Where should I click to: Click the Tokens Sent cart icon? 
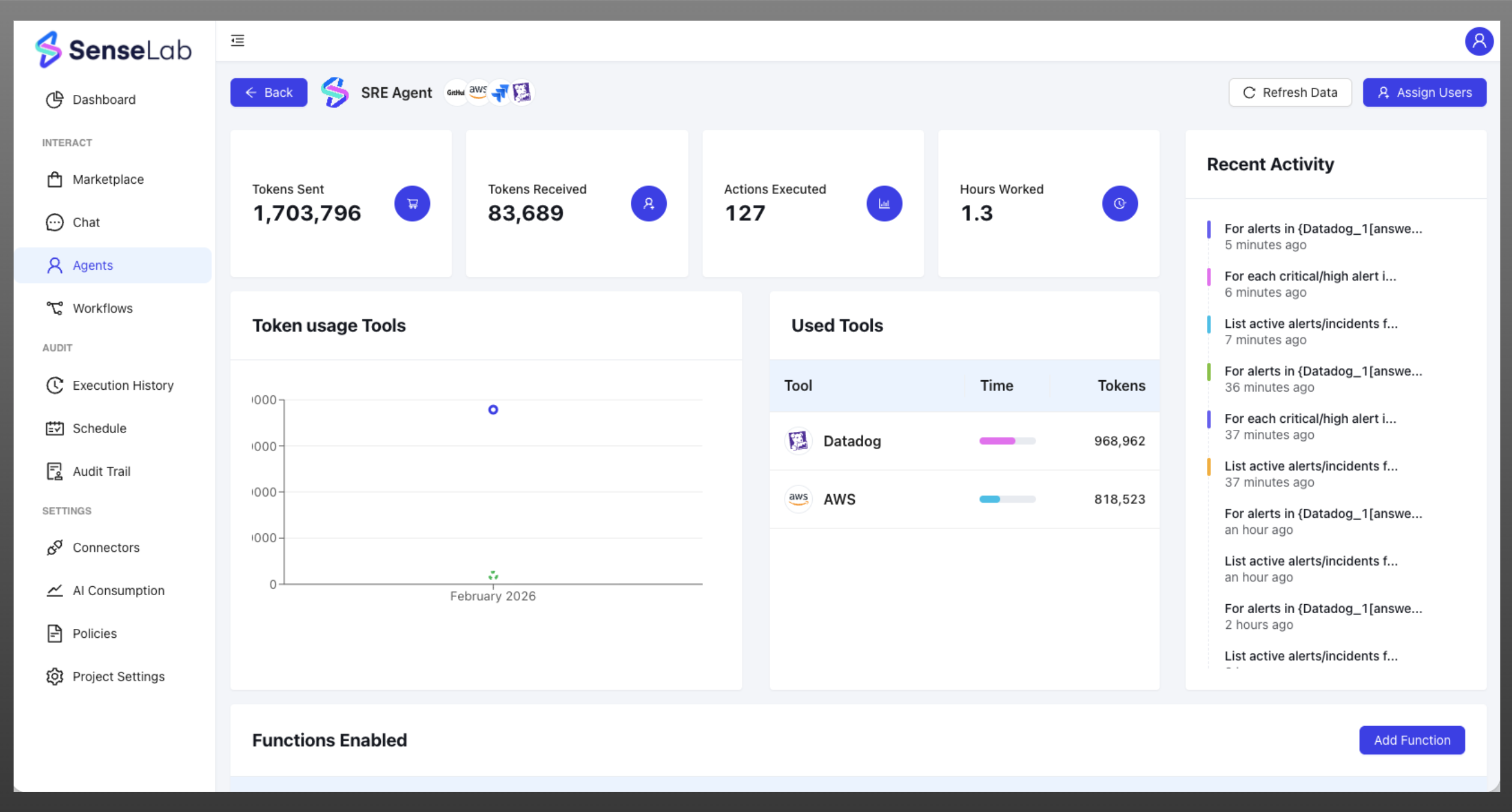click(x=412, y=204)
